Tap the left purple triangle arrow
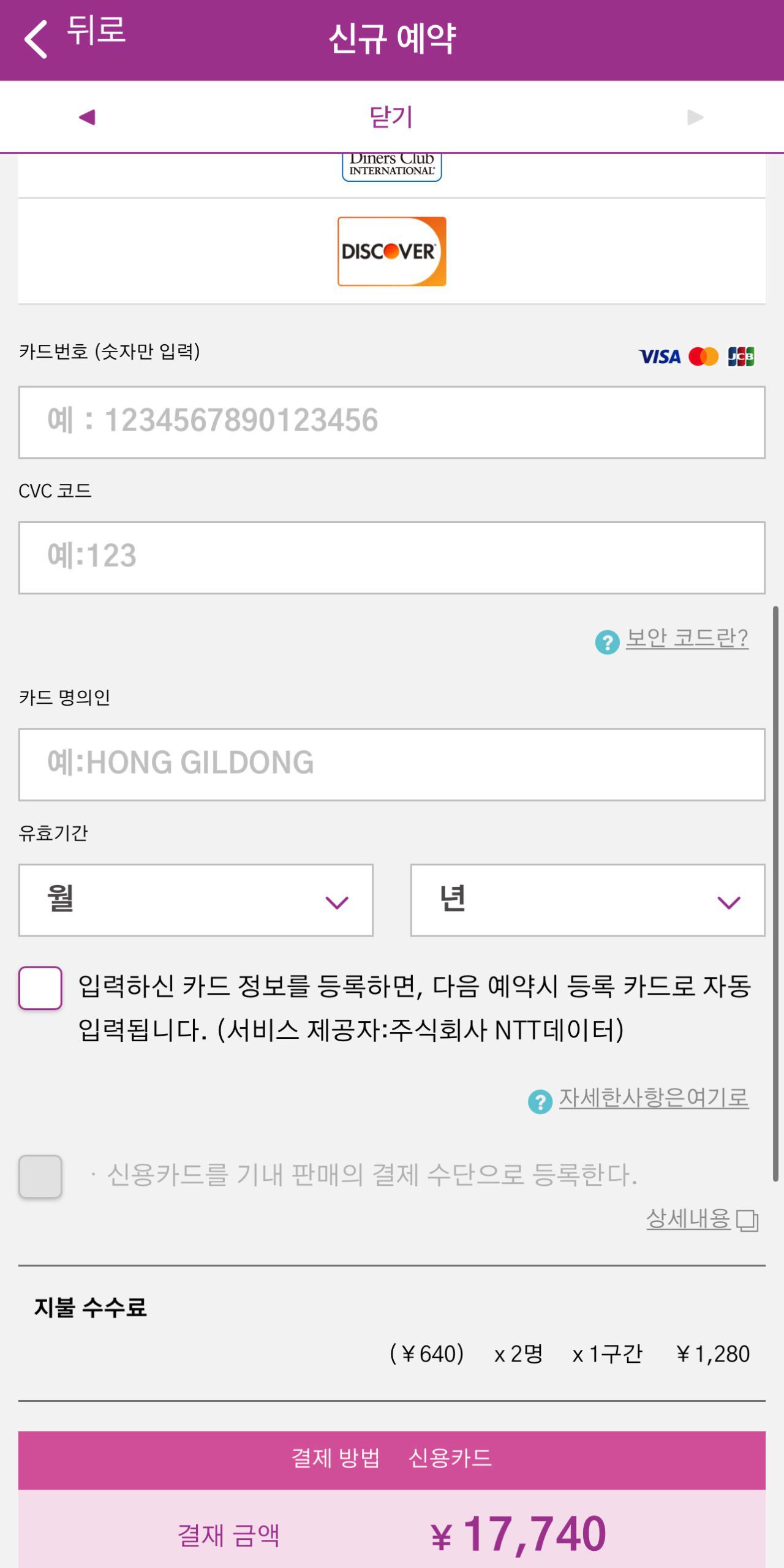Screen dimensions: 784x1568 pos(87,116)
